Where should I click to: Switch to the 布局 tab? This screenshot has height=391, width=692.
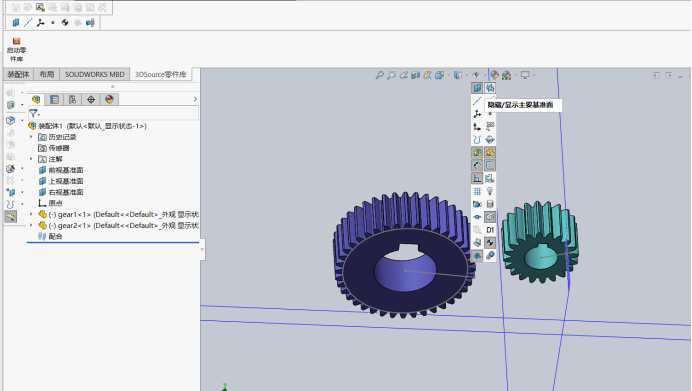46,75
